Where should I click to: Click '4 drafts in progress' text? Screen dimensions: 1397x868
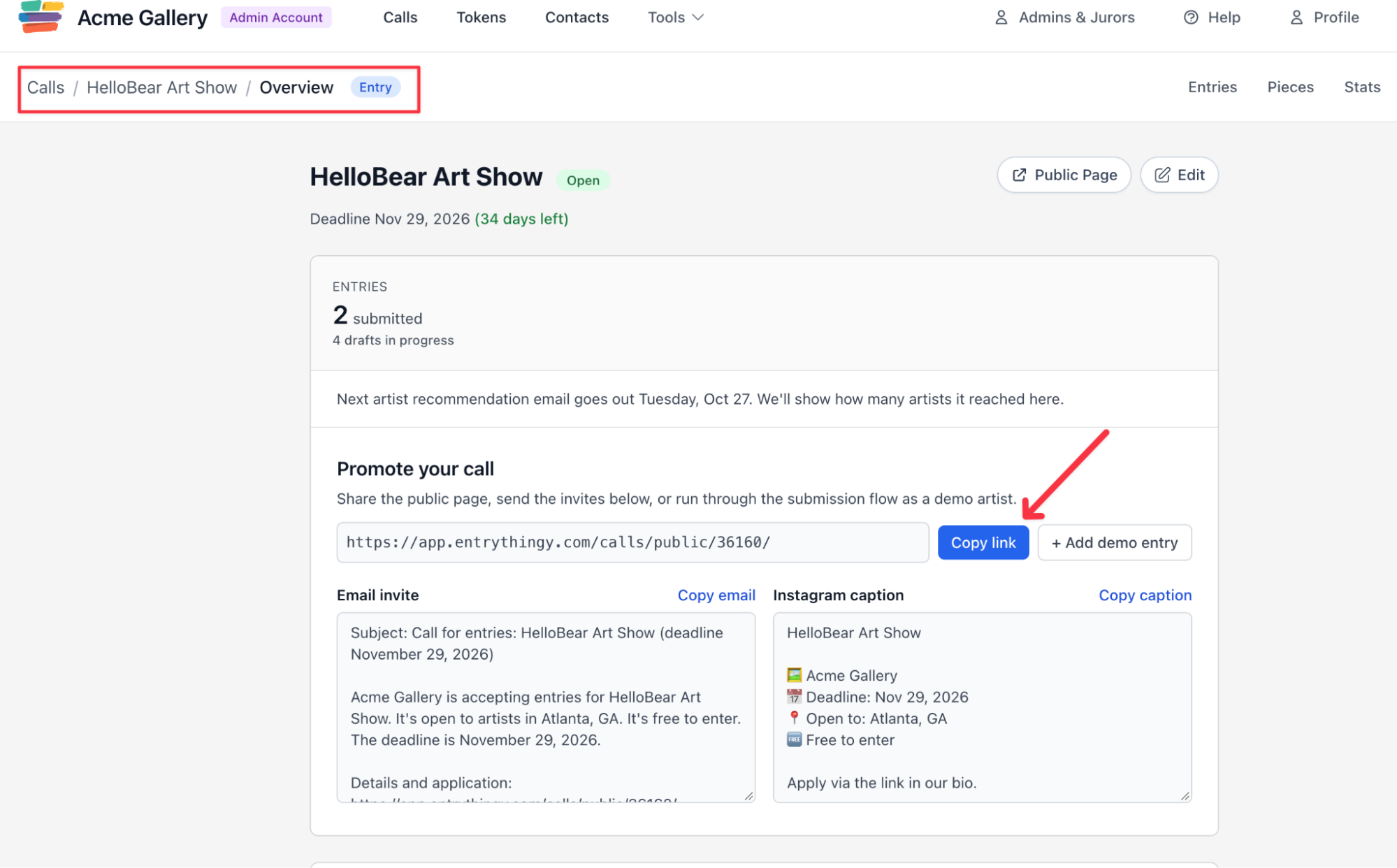[x=393, y=340]
